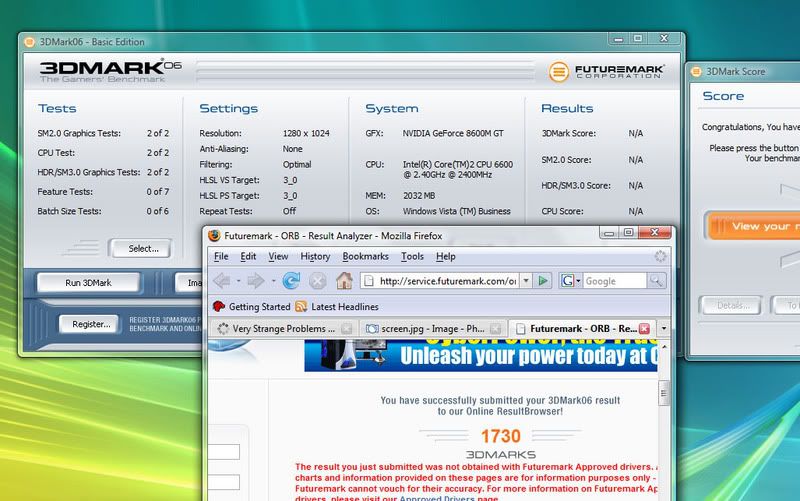This screenshot has width=800, height=501.
Task: Click the page vertical scrollbar thumb
Action: [x=664, y=393]
